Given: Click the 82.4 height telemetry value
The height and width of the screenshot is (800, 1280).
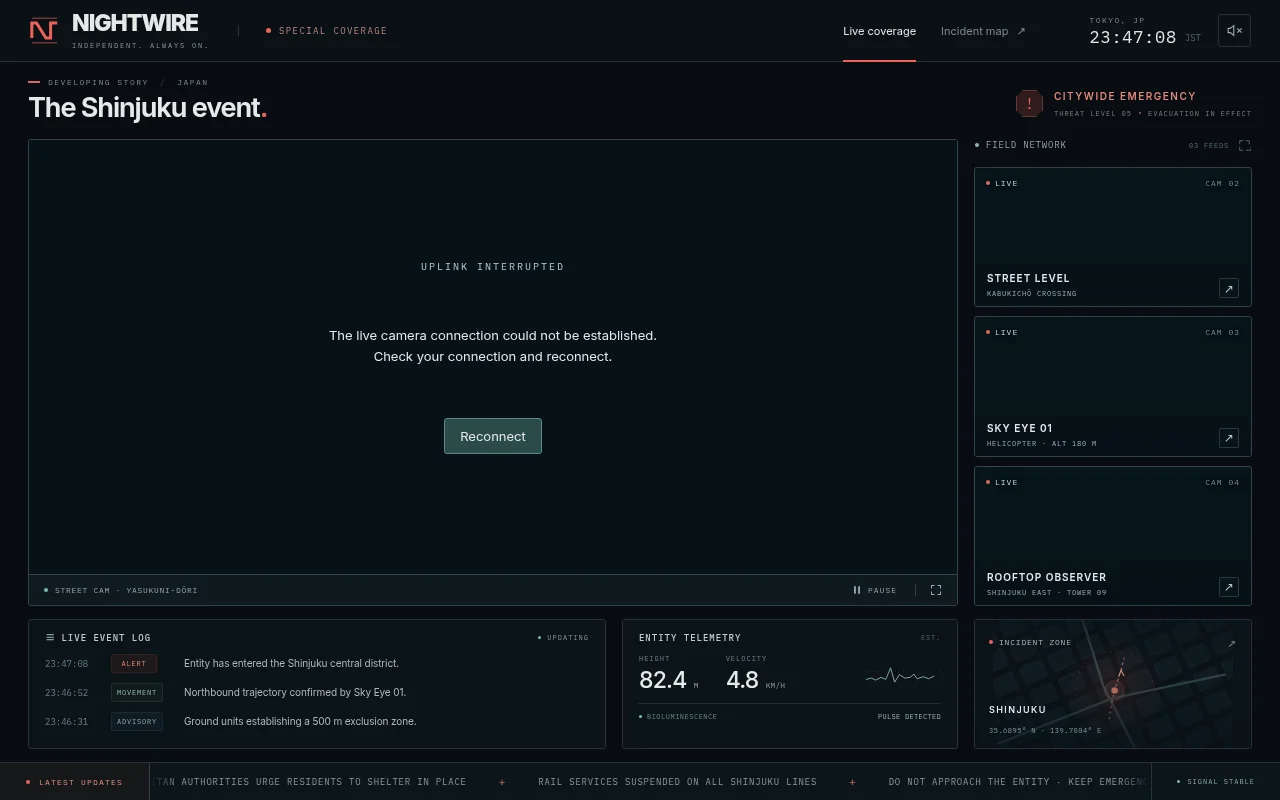Looking at the screenshot, I should point(663,680).
